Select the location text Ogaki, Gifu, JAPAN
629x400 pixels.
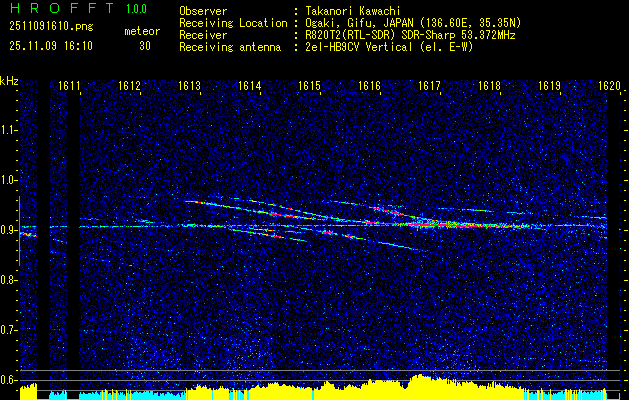[x=359, y=23]
